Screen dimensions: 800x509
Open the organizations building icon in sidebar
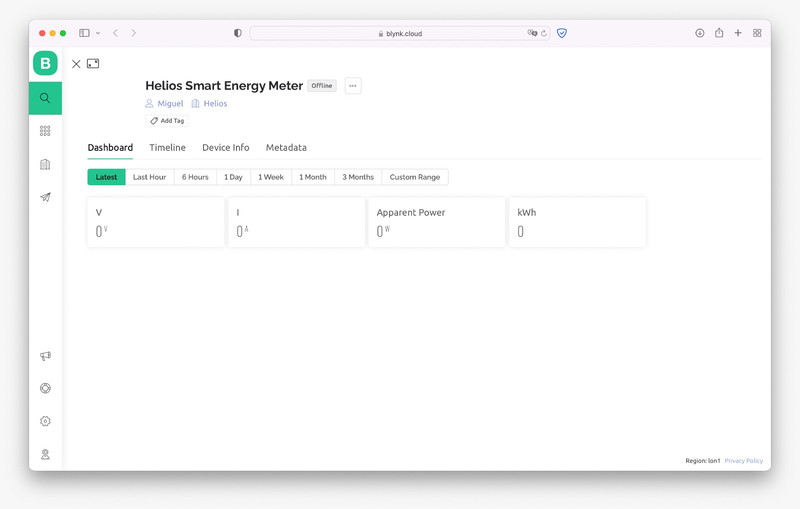tap(45, 164)
